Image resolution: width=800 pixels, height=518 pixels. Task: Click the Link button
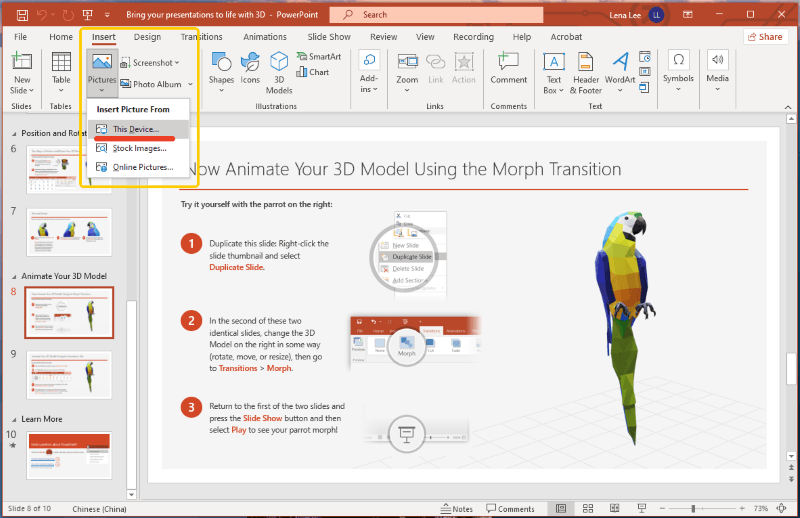(x=436, y=68)
